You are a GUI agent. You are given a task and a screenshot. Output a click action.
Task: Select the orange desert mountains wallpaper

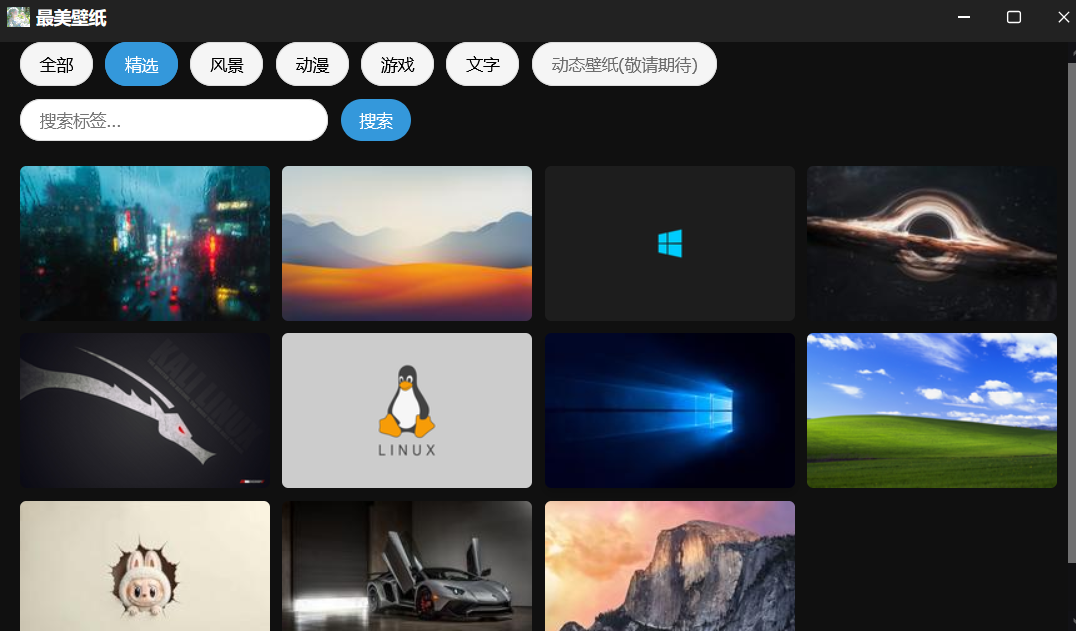(407, 243)
